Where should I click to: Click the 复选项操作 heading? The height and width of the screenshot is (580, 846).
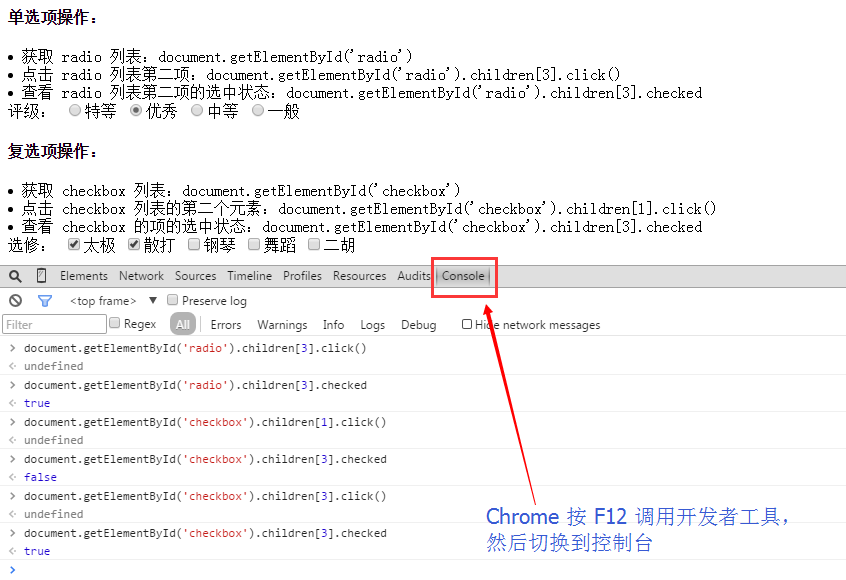[x=52, y=151]
